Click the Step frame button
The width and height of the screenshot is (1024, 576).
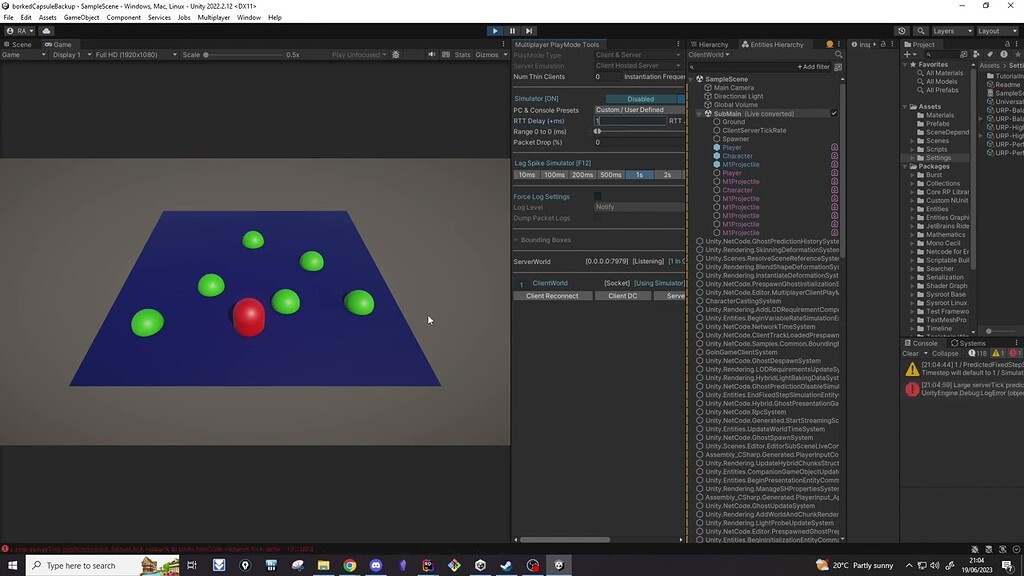click(528, 30)
